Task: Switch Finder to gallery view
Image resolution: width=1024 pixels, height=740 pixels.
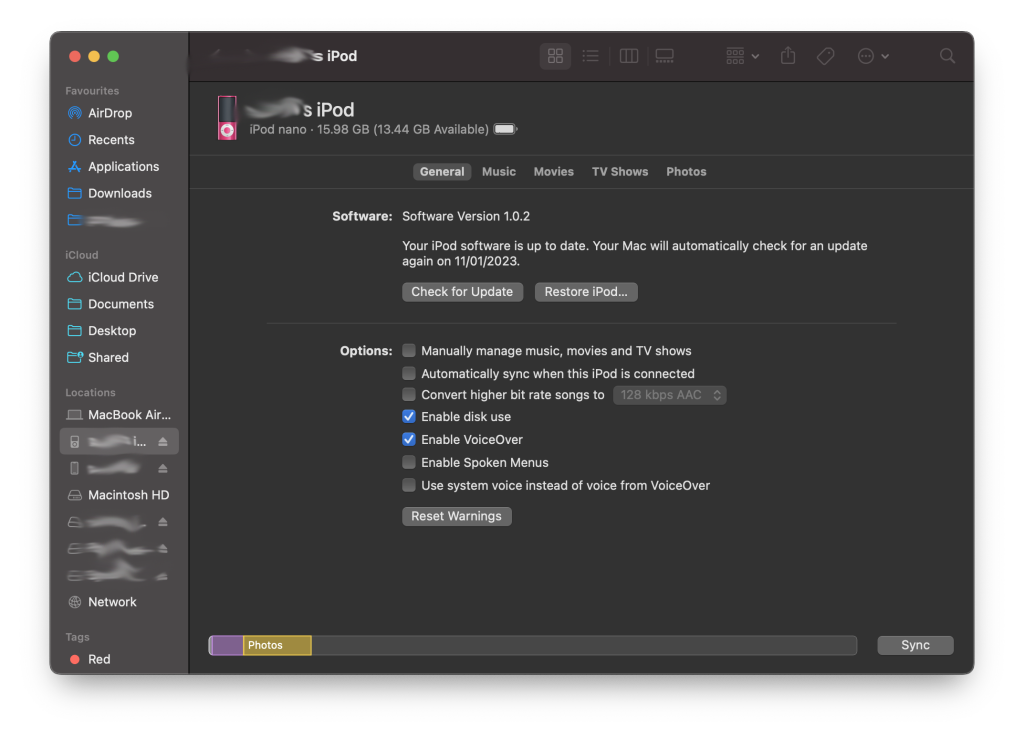Action: [x=664, y=56]
